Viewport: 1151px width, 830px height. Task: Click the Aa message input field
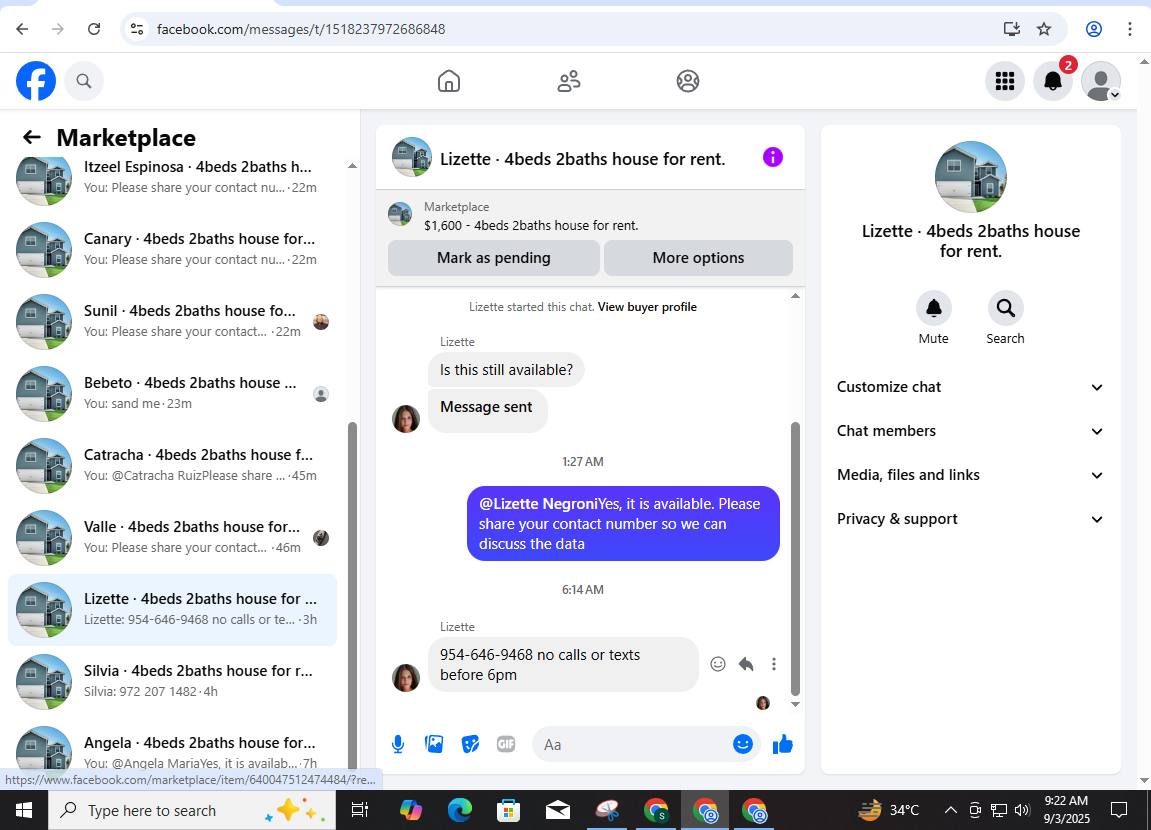[631, 745]
